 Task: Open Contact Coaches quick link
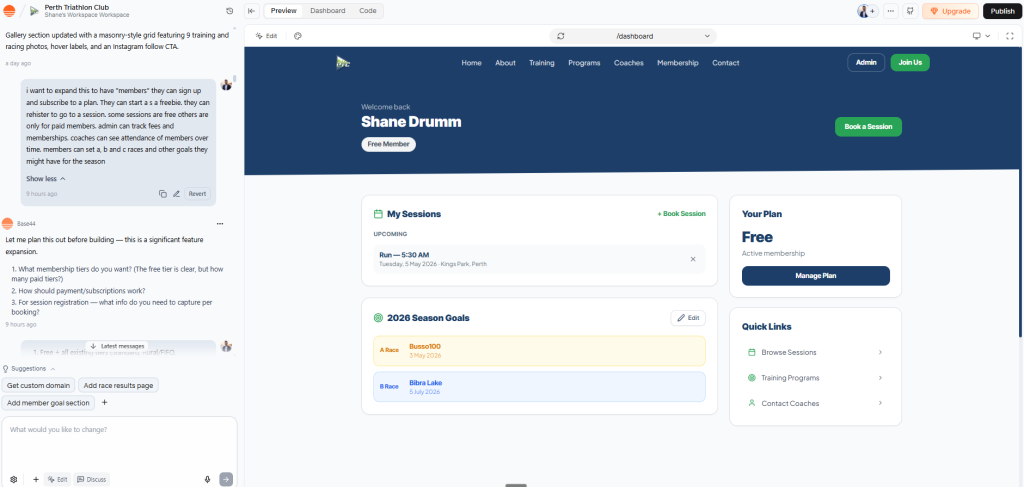(815, 403)
